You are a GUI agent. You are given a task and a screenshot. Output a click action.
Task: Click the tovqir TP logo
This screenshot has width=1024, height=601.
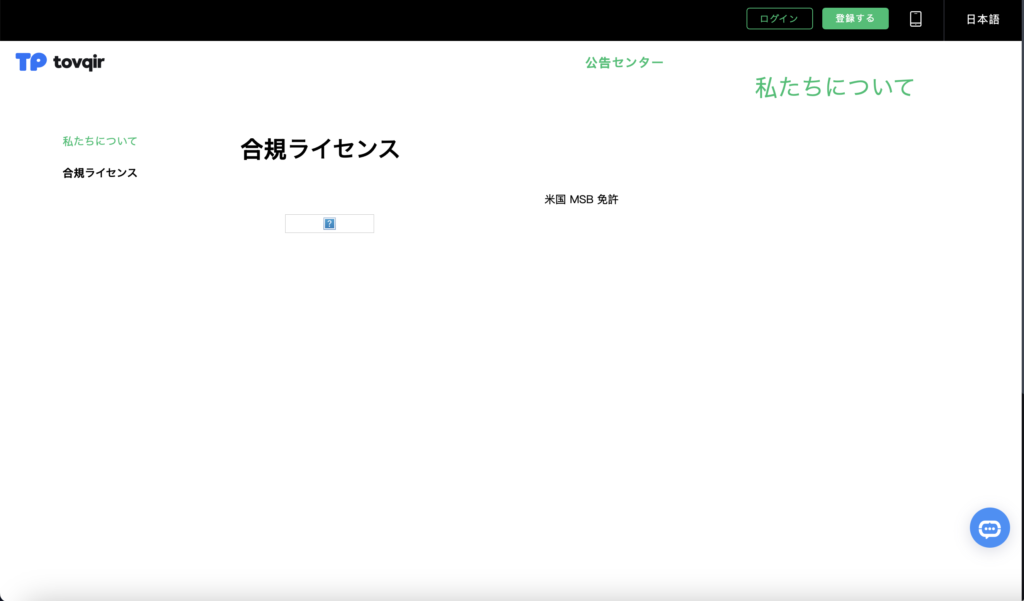[60, 62]
